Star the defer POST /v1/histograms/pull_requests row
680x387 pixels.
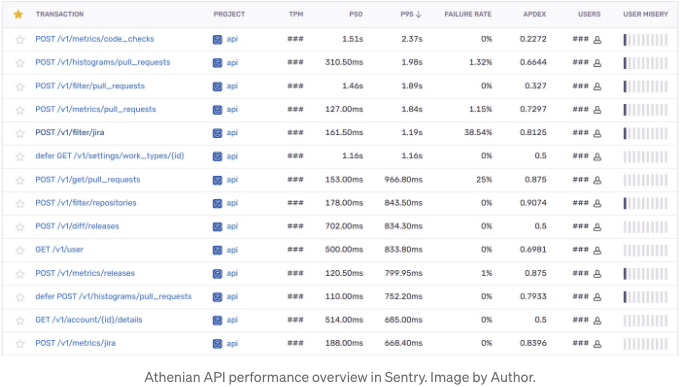[x=20, y=297]
